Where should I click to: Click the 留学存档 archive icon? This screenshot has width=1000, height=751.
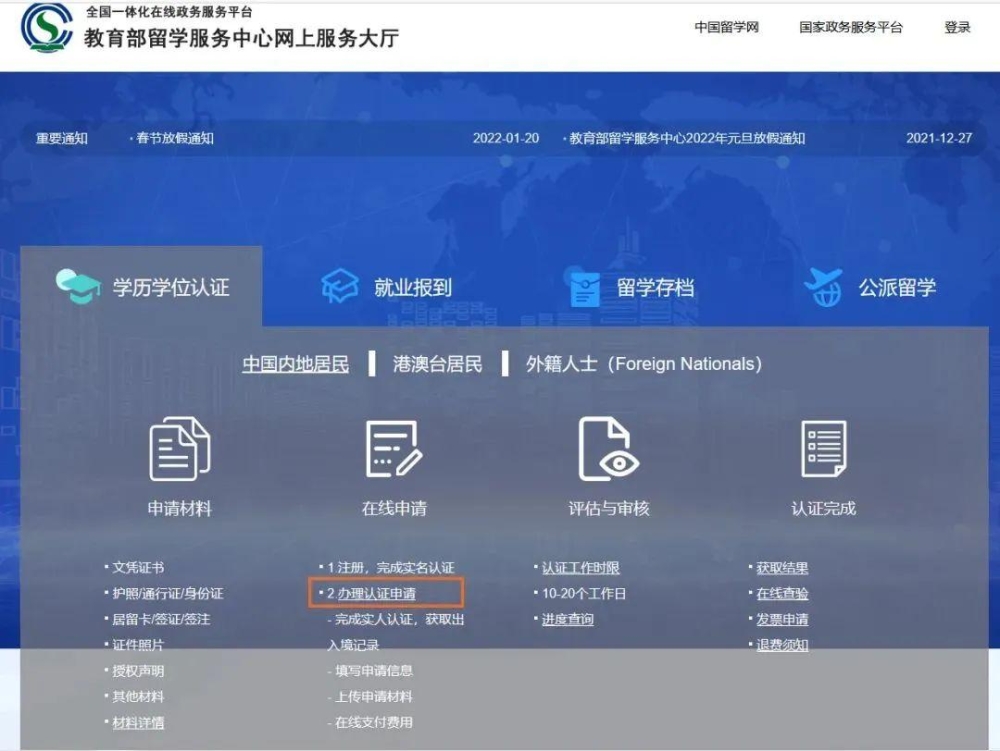point(585,288)
